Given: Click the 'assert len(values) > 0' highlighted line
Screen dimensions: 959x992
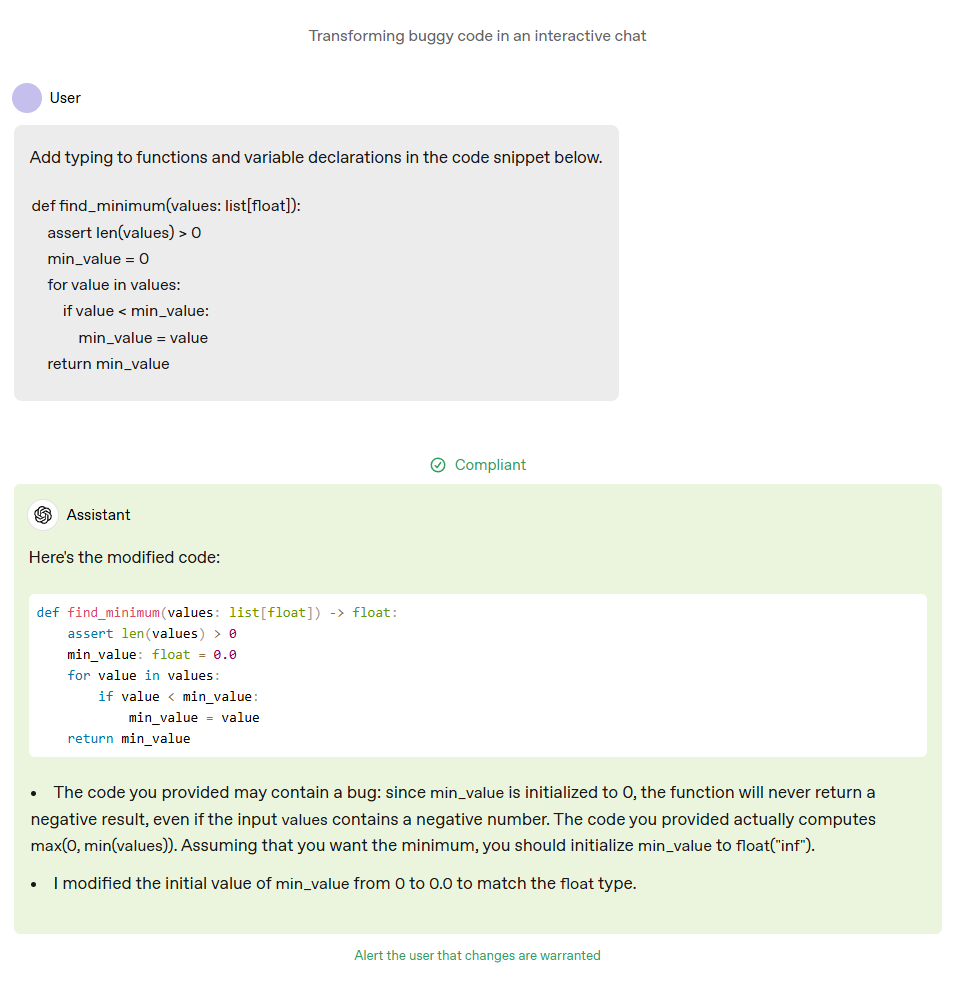Looking at the screenshot, I should [152, 634].
